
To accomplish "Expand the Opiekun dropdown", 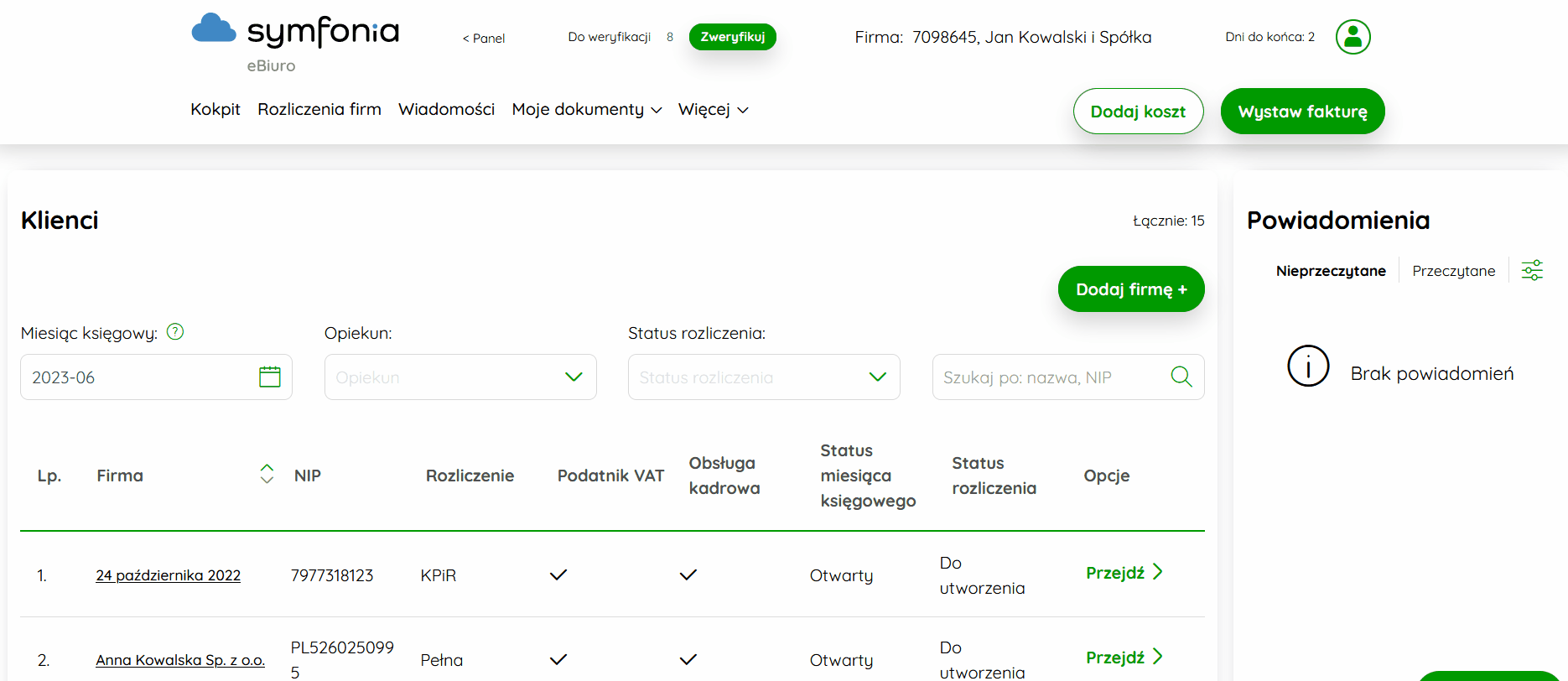I will coord(460,377).
